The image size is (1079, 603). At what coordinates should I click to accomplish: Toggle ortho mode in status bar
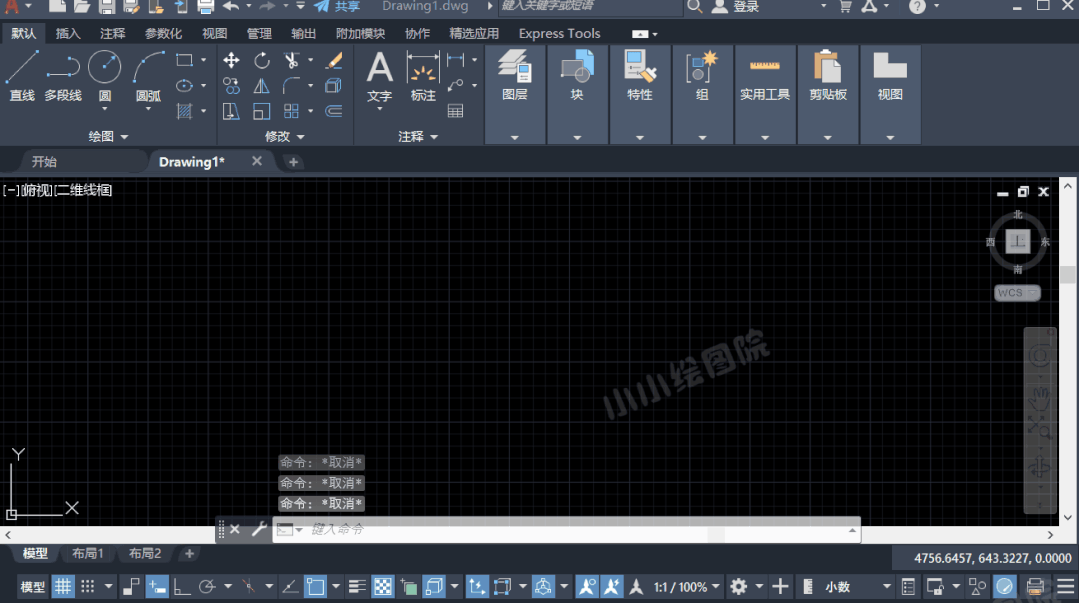click(x=182, y=586)
